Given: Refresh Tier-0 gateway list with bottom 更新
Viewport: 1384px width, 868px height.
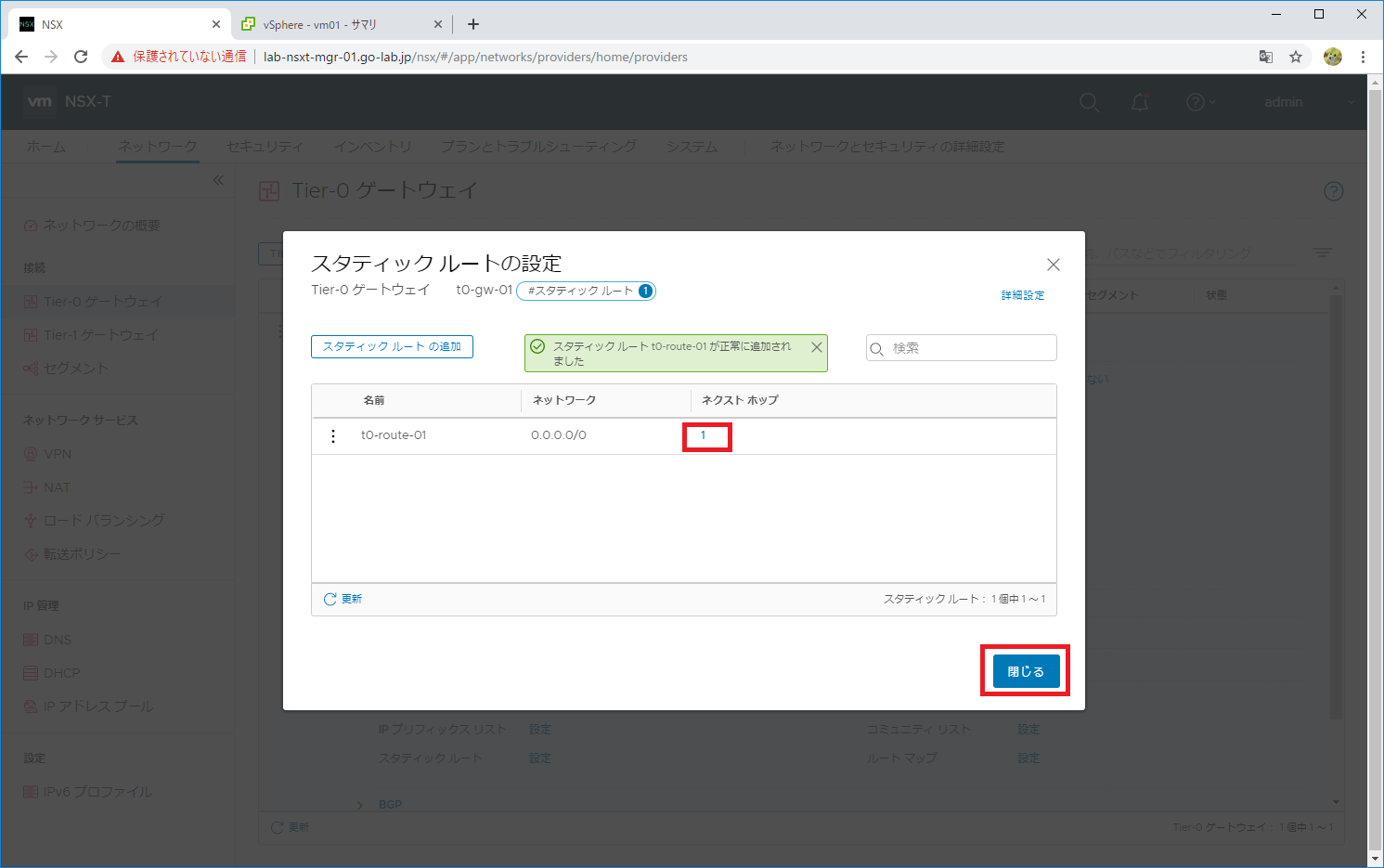Looking at the screenshot, I should [290, 827].
